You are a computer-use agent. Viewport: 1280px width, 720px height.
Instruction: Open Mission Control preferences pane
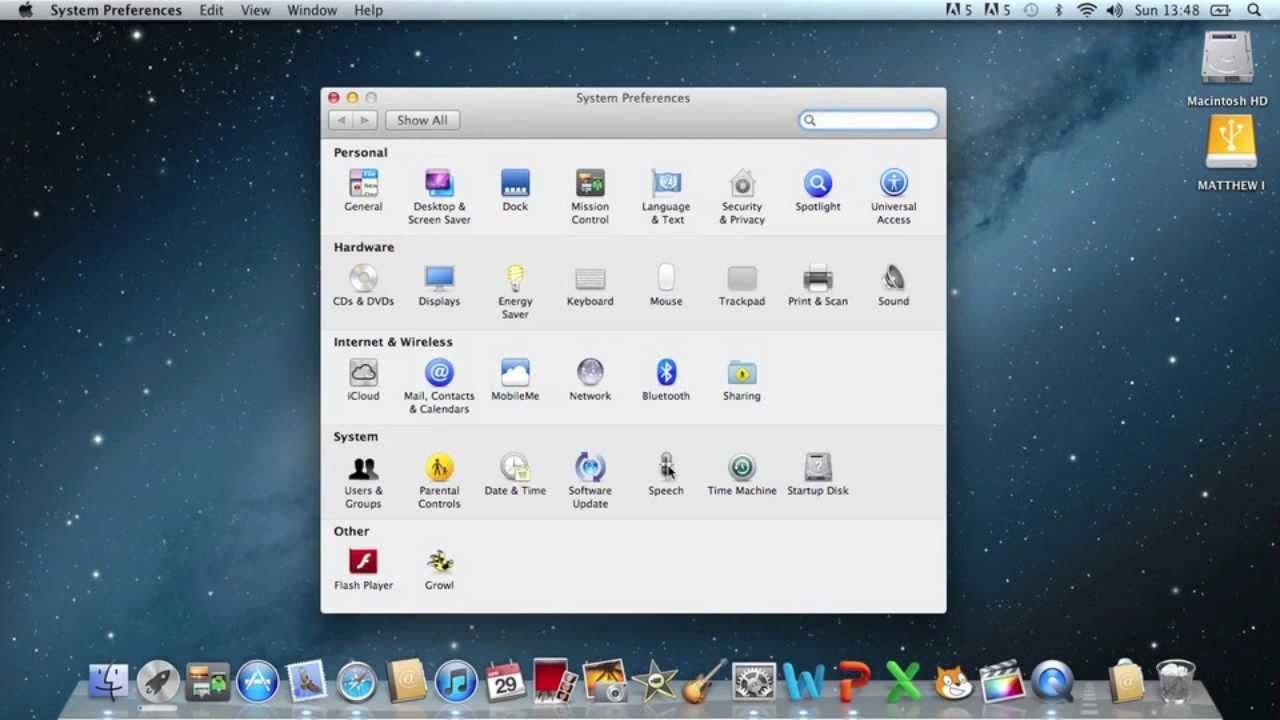tap(590, 196)
